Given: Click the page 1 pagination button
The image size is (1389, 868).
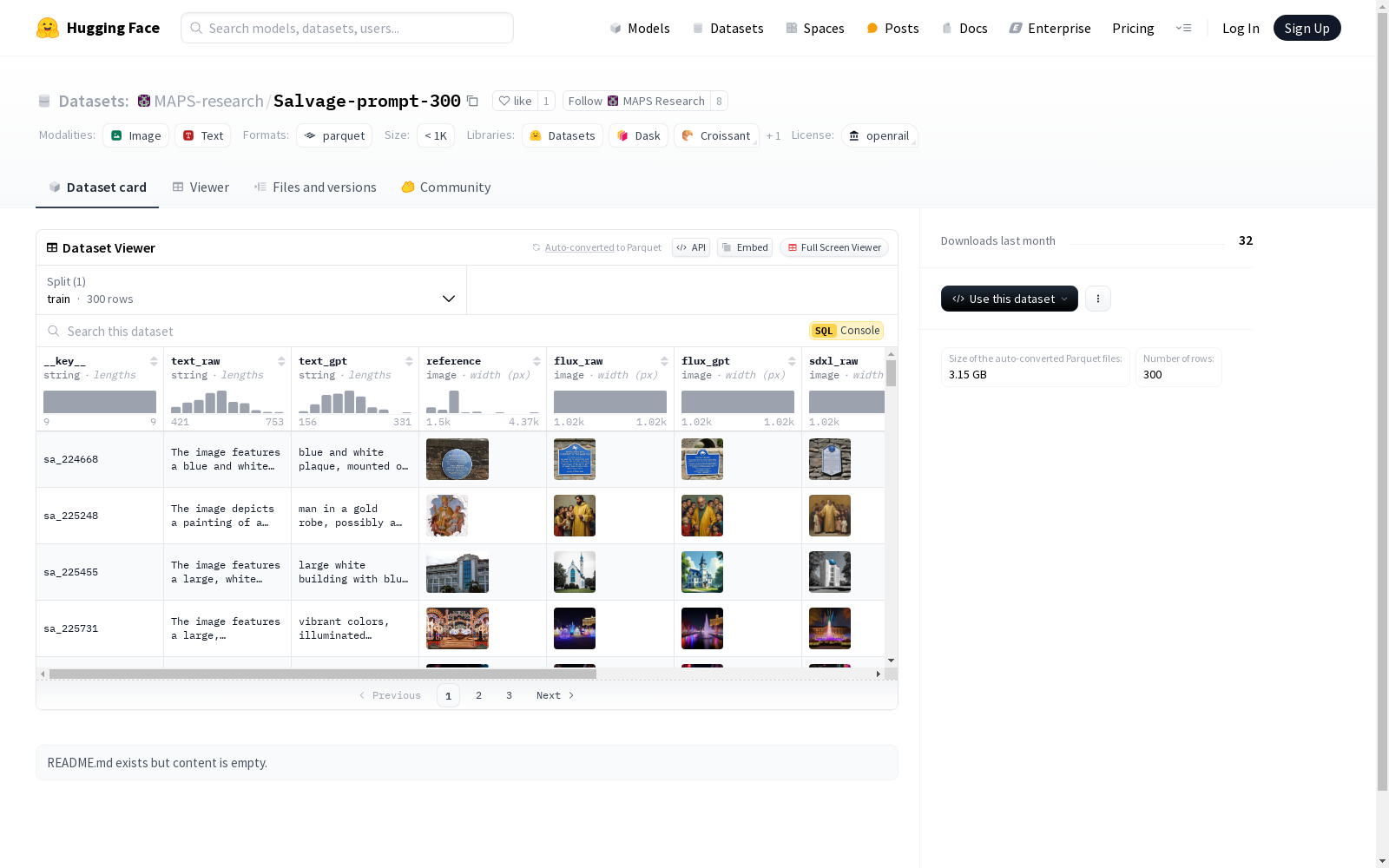Looking at the screenshot, I should (448, 695).
